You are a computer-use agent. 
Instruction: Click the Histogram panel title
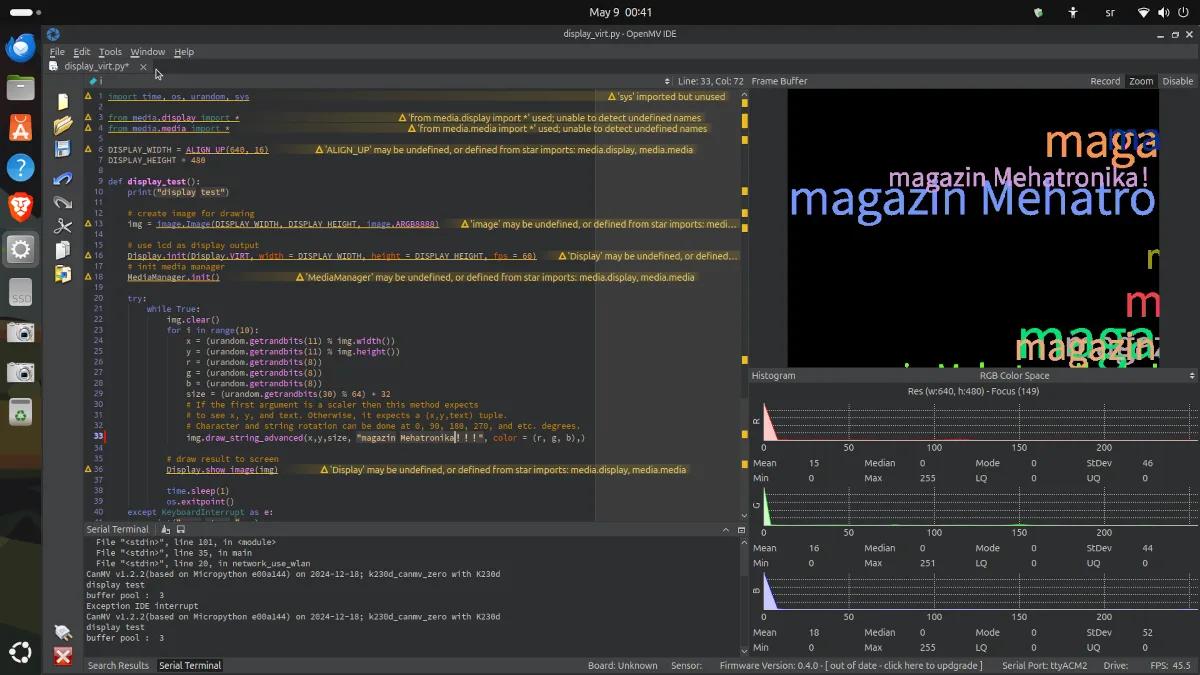[773, 375]
